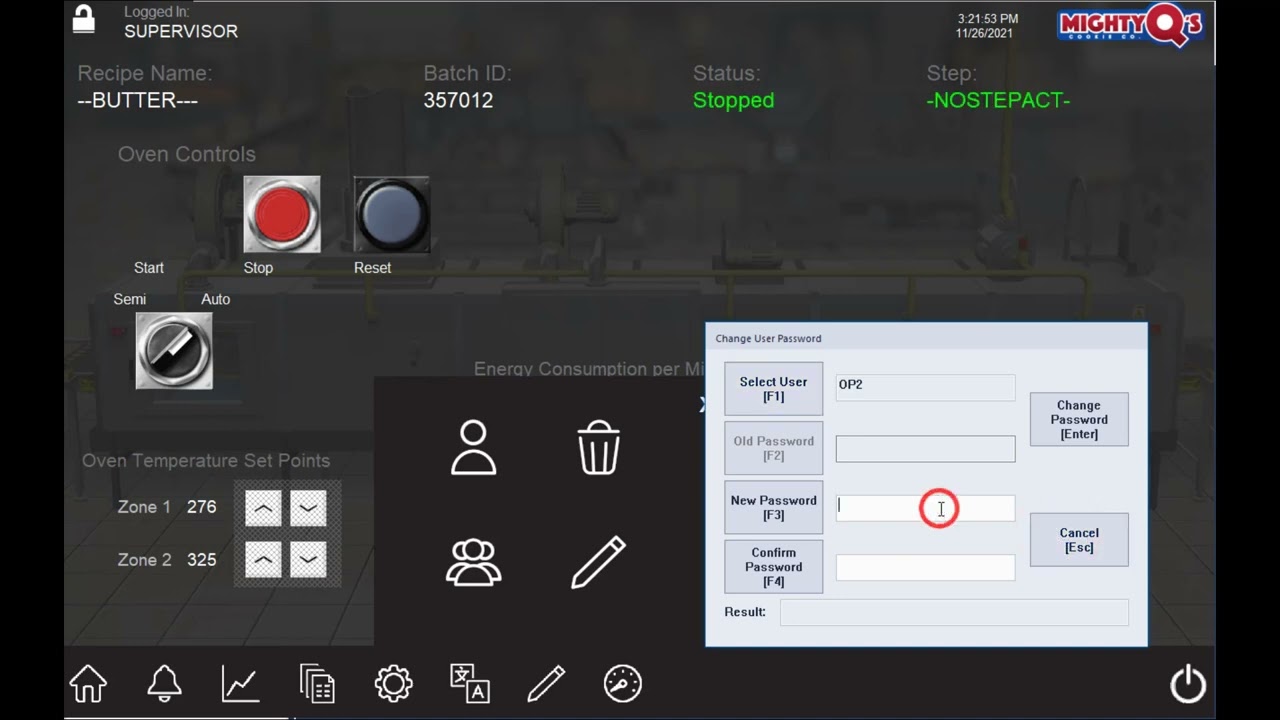This screenshot has width=1280, height=720.
Task: Click the Old Password input field
Action: point(925,449)
